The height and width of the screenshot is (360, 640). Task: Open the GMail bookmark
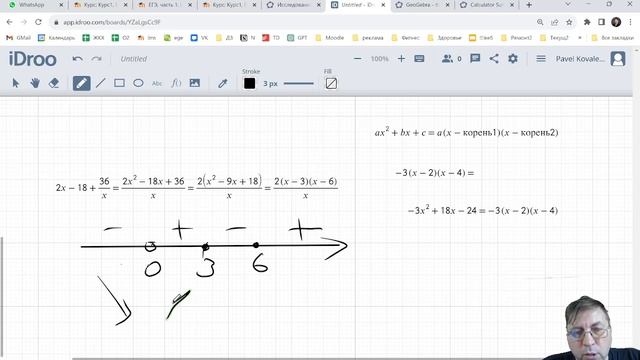tap(18, 38)
